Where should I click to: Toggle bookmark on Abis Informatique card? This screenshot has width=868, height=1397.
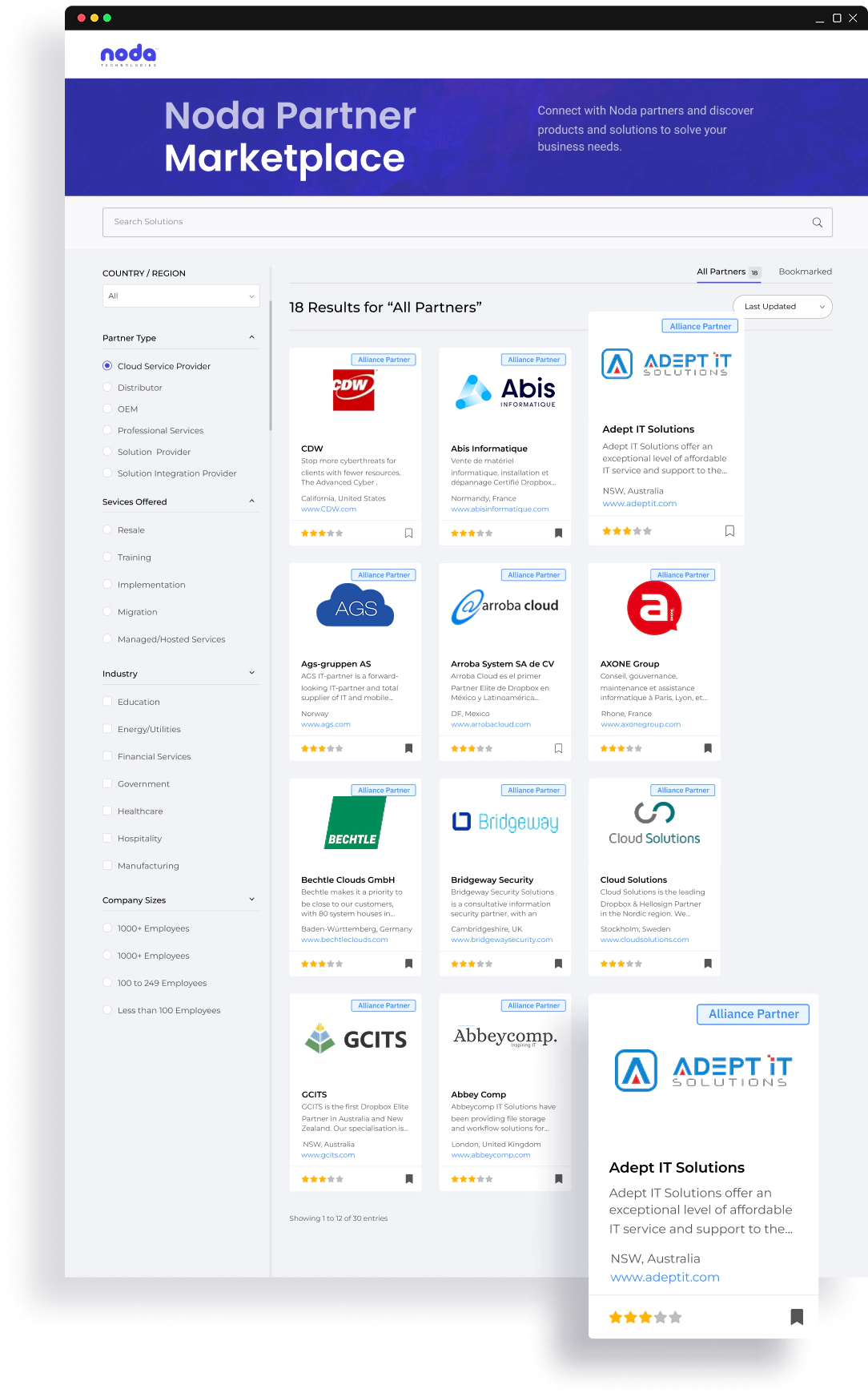[558, 533]
